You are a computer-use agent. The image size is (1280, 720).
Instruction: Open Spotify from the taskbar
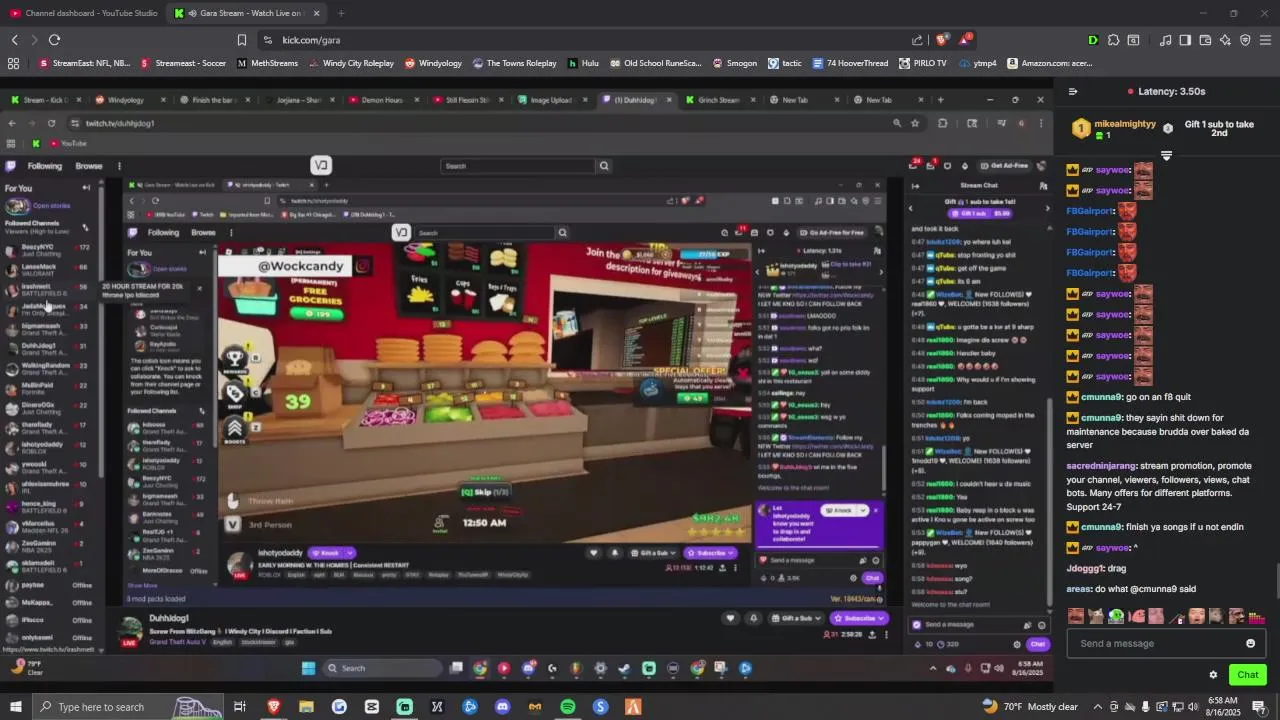coord(568,707)
